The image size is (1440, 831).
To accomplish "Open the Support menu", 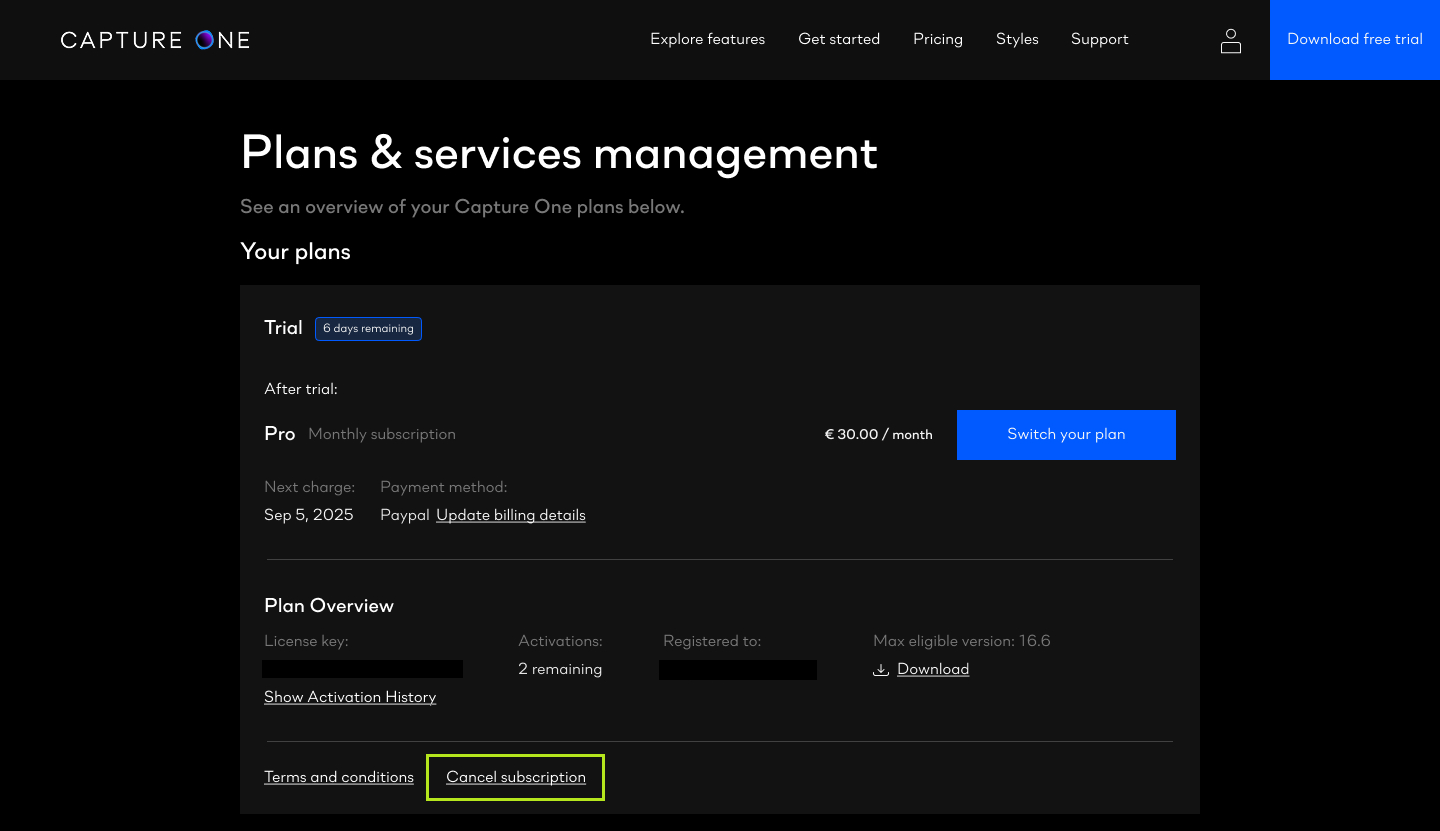I will click(1100, 39).
